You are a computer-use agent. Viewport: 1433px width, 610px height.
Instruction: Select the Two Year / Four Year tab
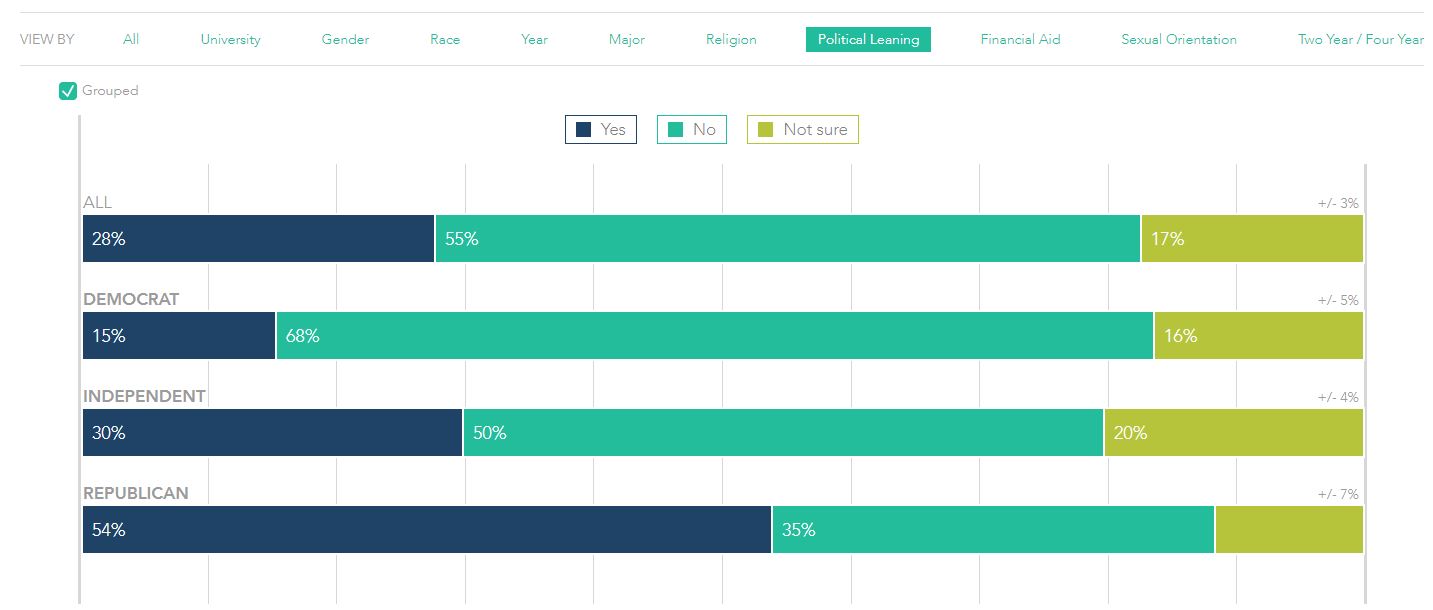click(1360, 40)
